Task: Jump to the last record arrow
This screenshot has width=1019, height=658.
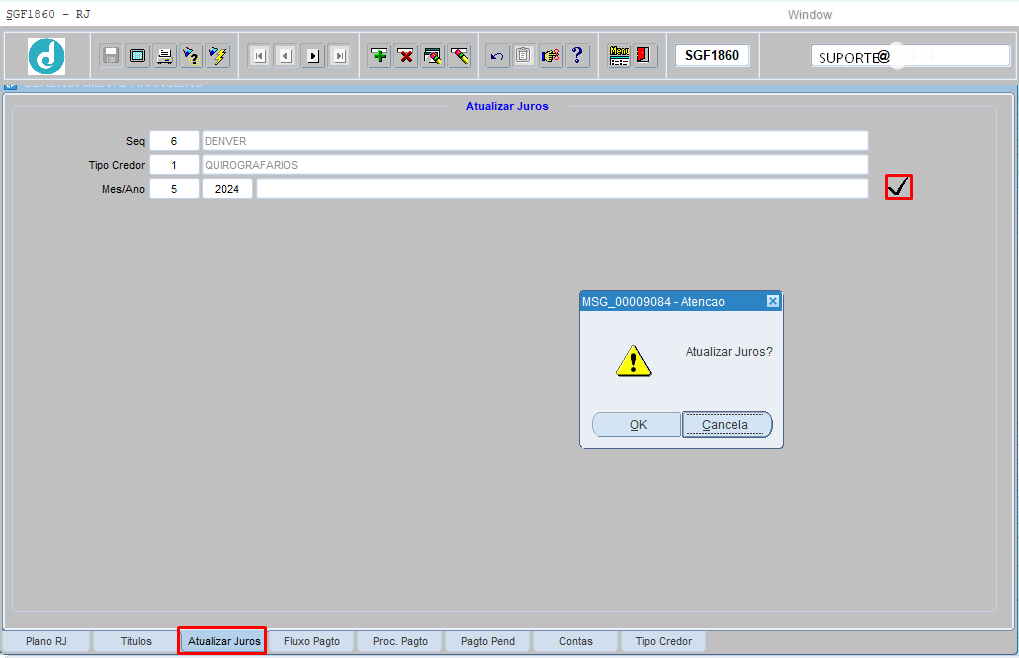Action: point(340,56)
